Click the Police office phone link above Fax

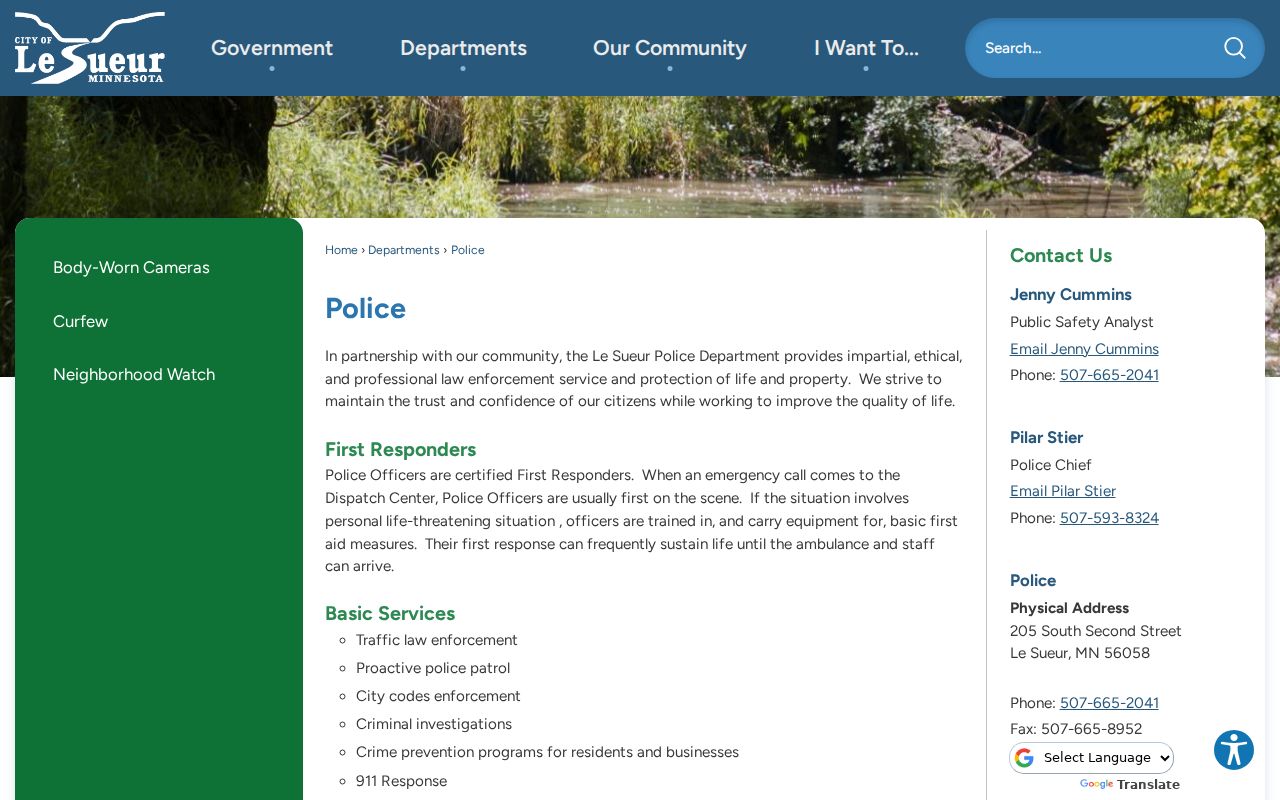(x=1109, y=703)
